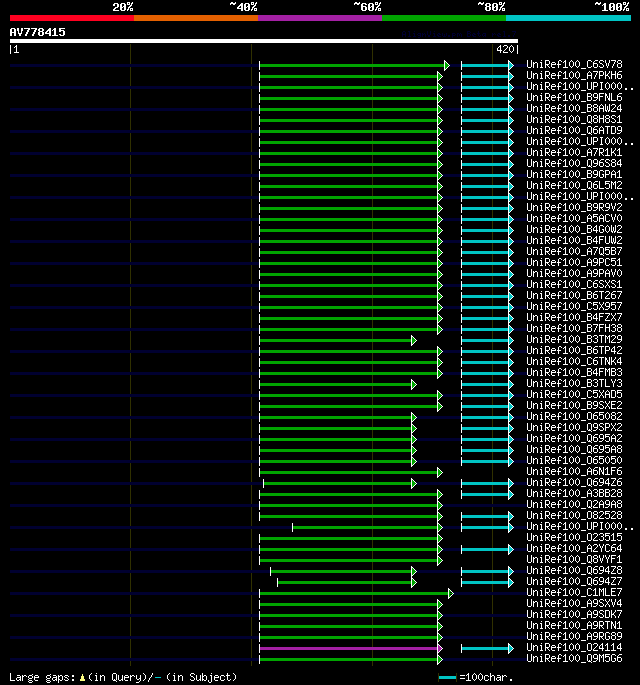
Task: Click the =100char. scale legend text
Action: point(486,678)
